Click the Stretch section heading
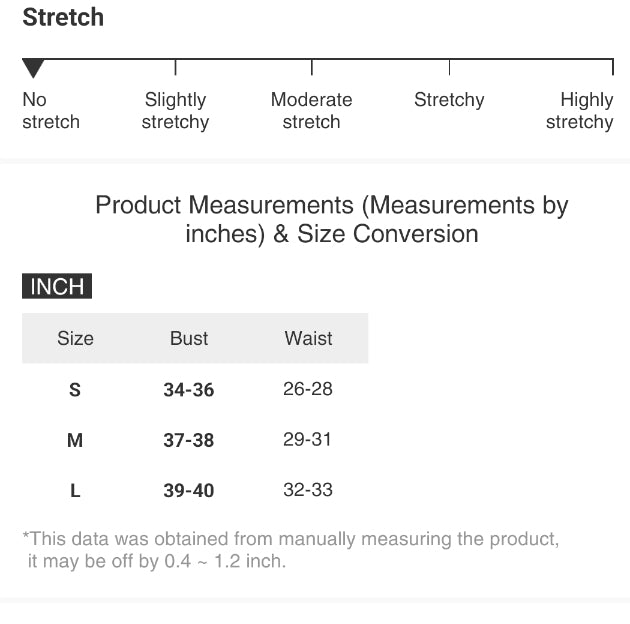 (63, 18)
